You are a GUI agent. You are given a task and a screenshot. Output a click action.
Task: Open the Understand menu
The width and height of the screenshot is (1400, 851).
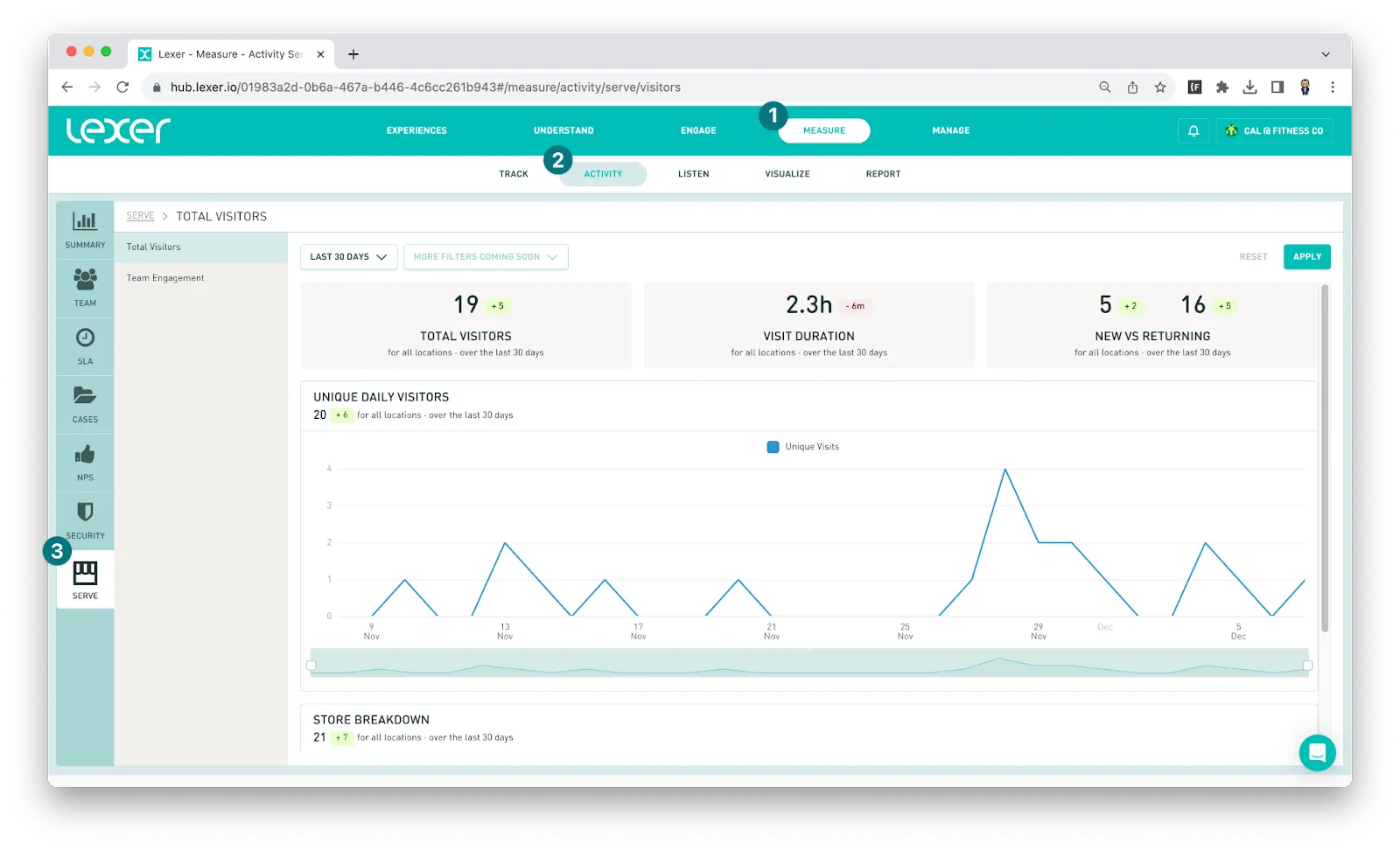563,131
